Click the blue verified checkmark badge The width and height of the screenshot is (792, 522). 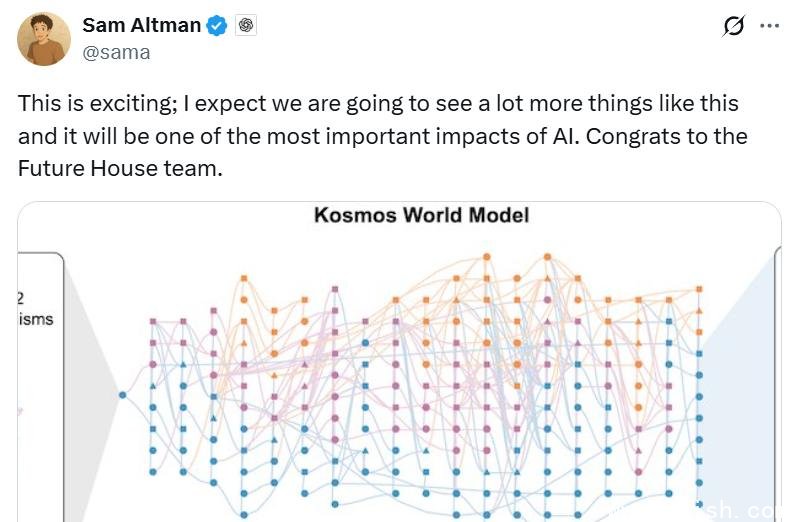[217, 26]
